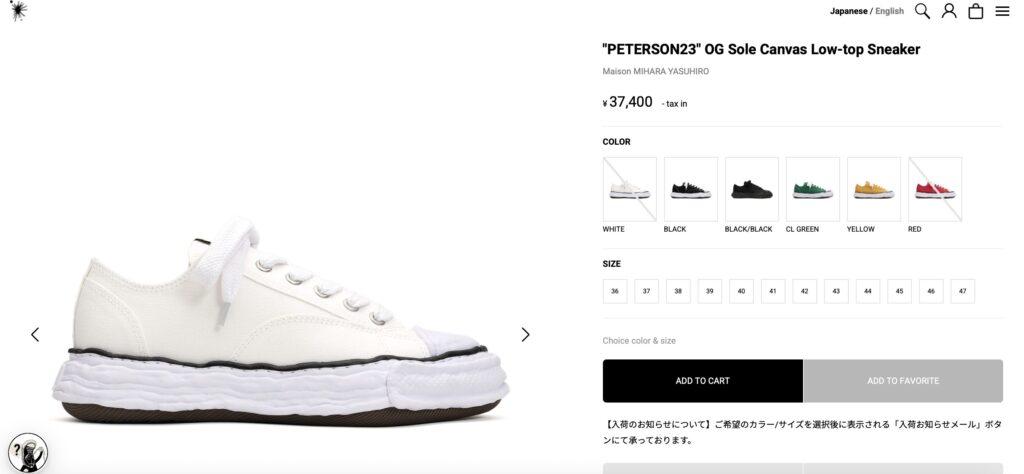Choose the YELLOW color swatch
Screen dimensions: 1024x474
[x=874, y=189]
